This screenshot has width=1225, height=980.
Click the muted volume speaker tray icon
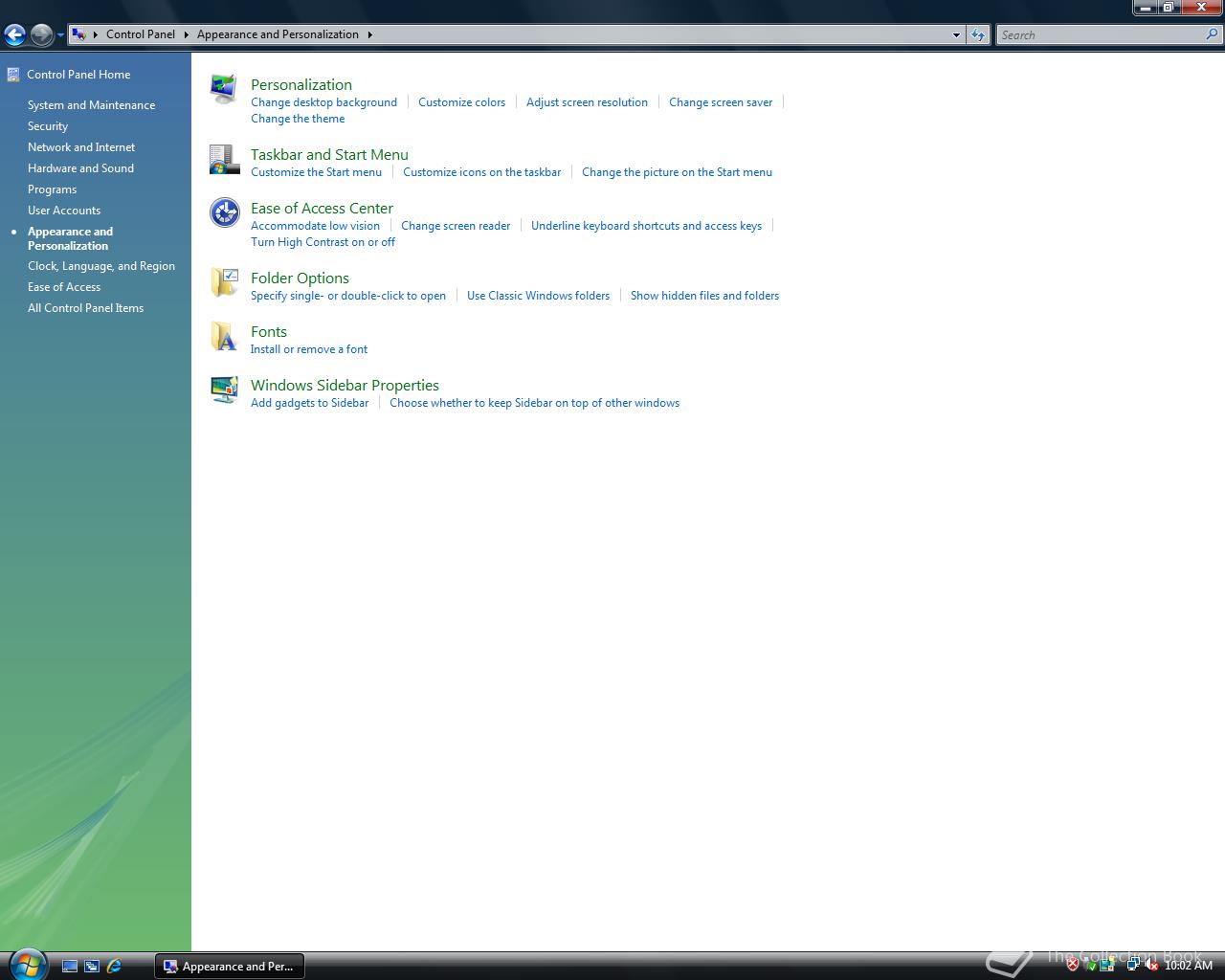click(1152, 965)
